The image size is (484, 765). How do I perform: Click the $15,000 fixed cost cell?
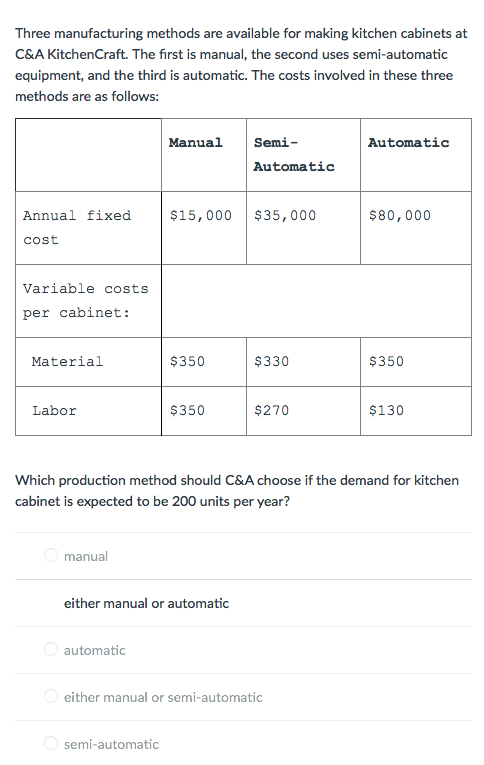click(x=204, y=228)
